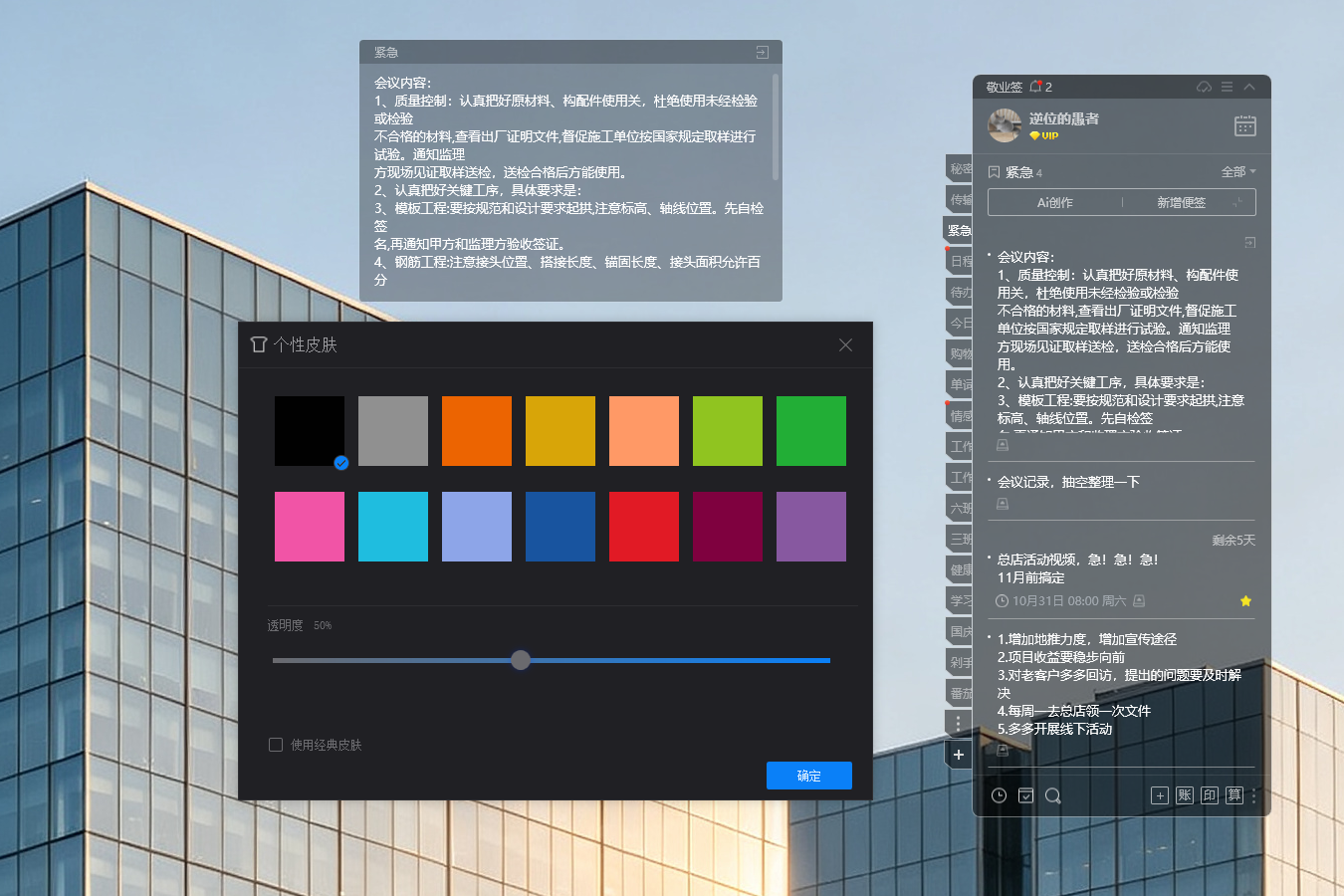Open the 印 stamp tool icon
1344x896 pixels.
pos(1210,795)
